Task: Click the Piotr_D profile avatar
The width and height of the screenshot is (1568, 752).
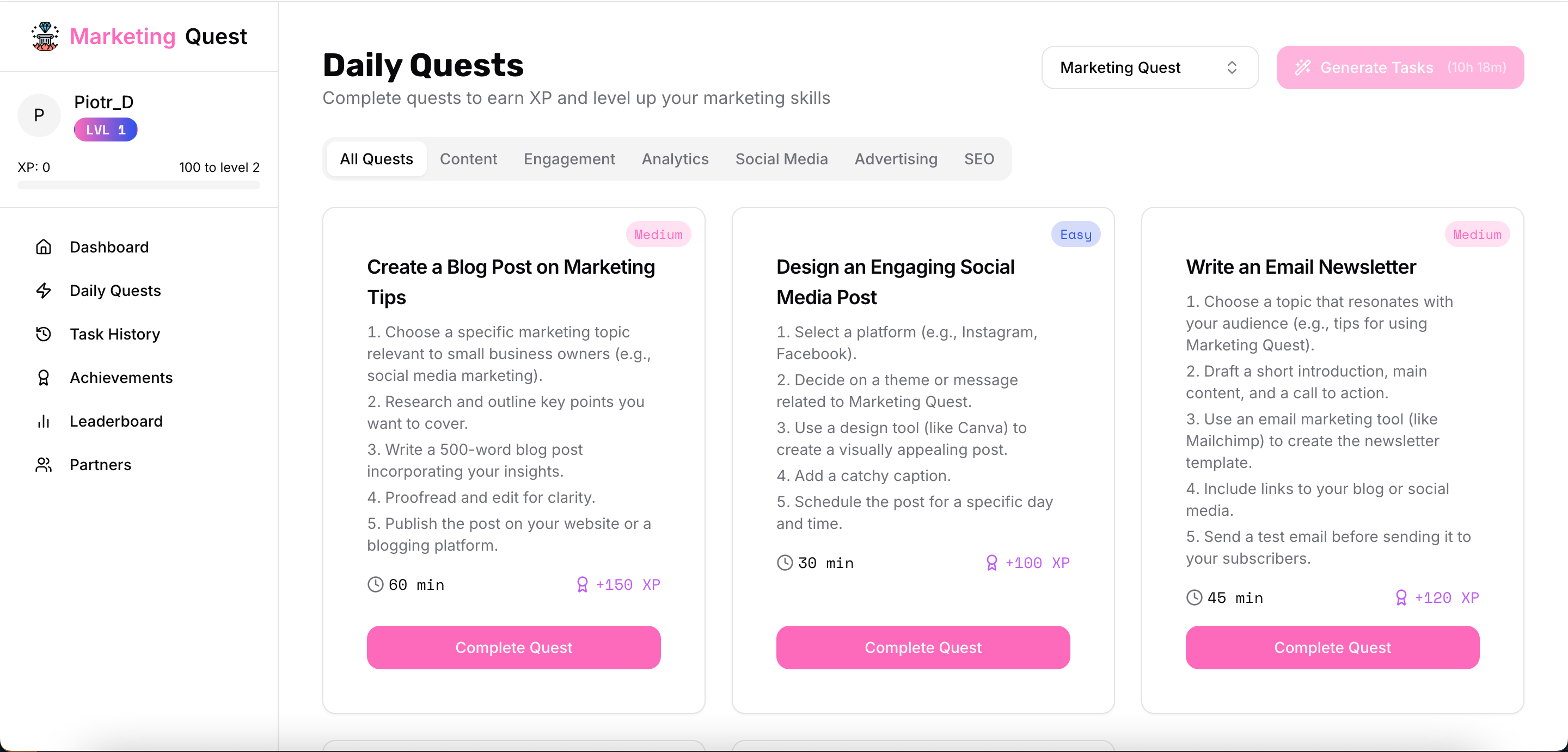Action: (38, 115)
